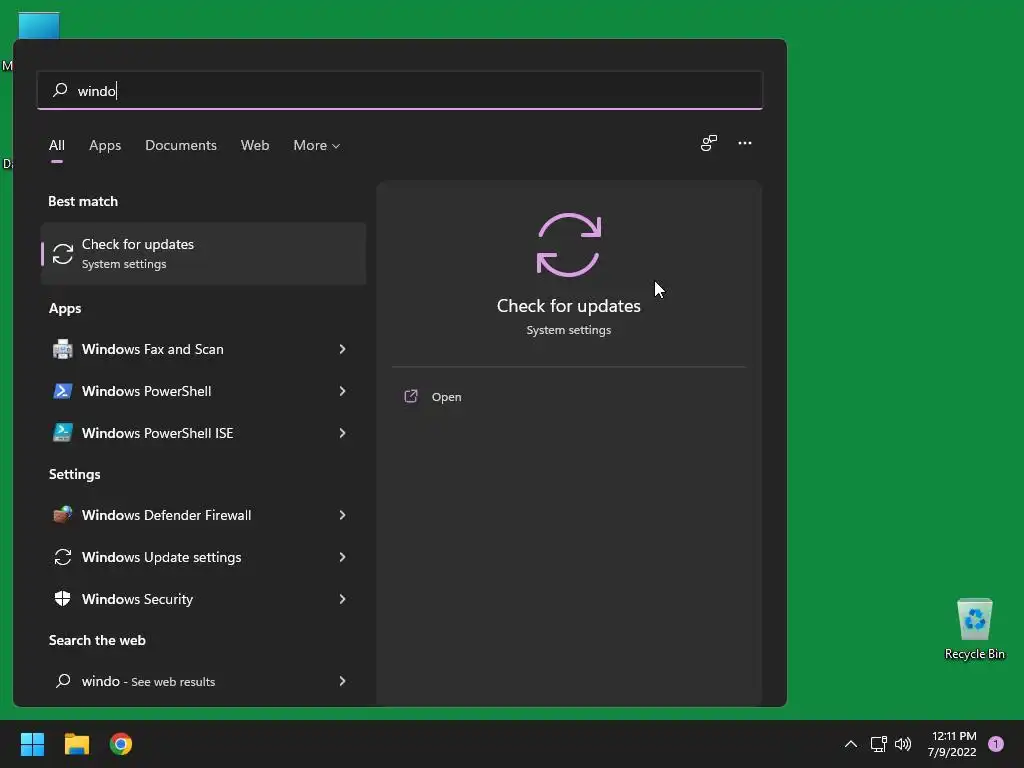This screenshot has height=768, width=1024.
Task: Open File Explorer from the taskbar
Action: (76, 744)
